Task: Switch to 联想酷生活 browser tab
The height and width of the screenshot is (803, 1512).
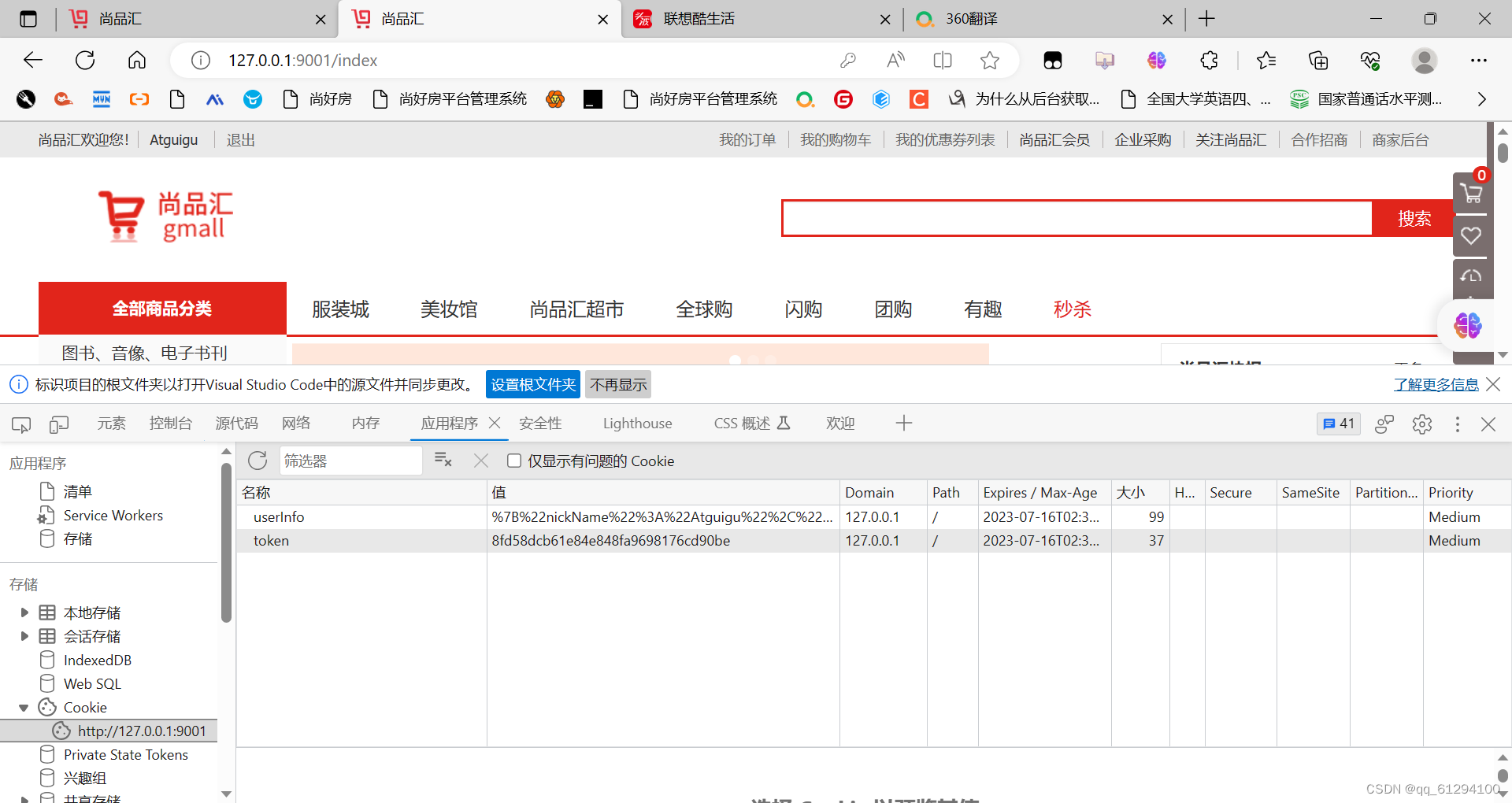Action: click(x=762, y=19)
